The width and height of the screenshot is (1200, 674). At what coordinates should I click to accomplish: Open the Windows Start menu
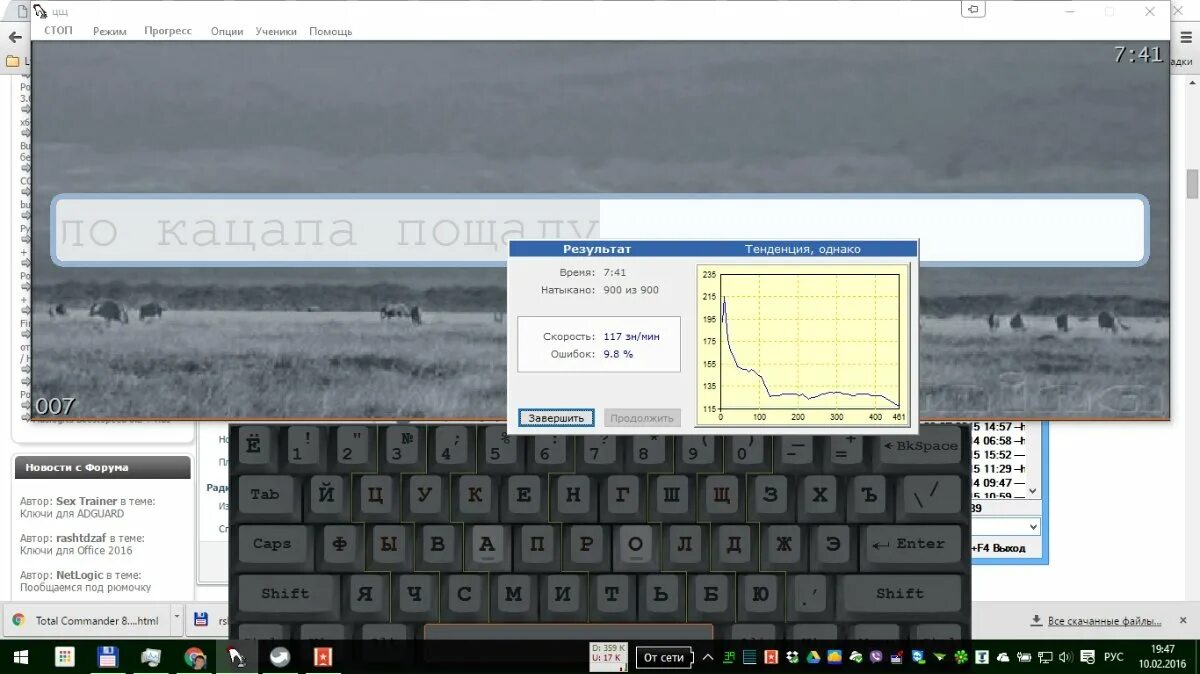click(x=20, y=657)
